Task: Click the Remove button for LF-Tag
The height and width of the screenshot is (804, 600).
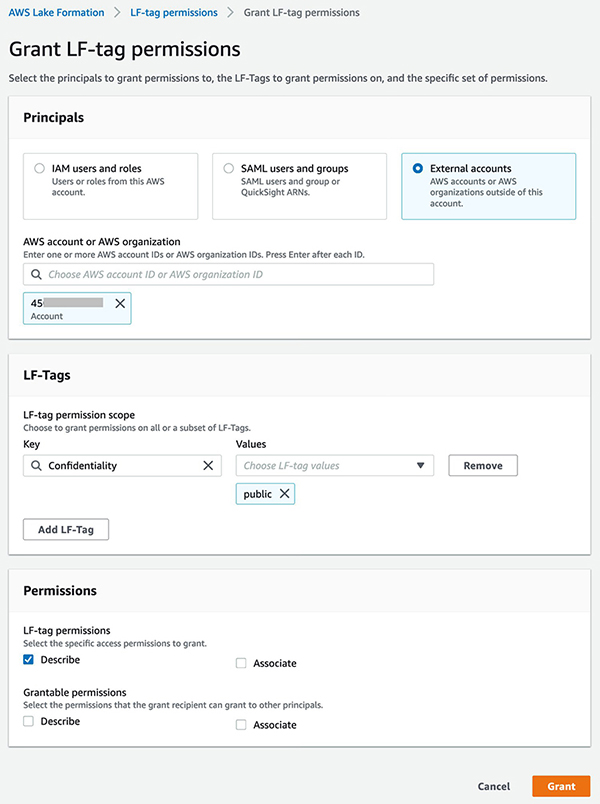Action: tap(483, 465)
